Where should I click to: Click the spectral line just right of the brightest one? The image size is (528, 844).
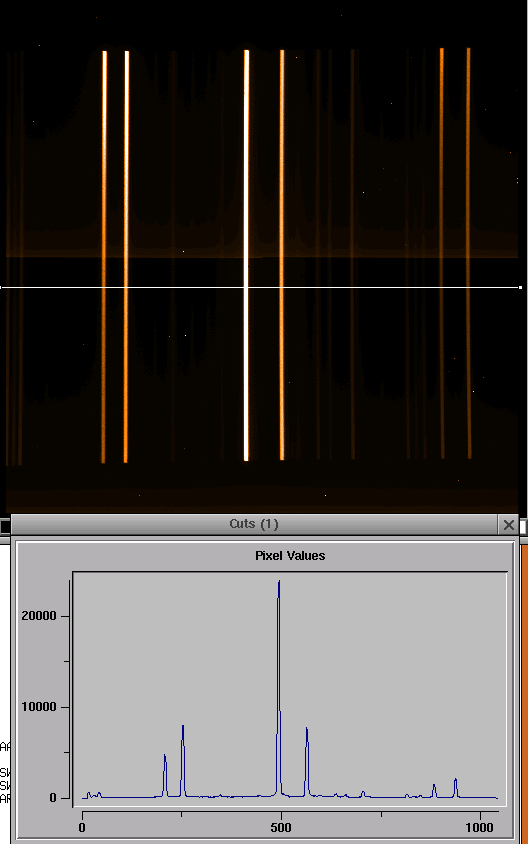tap(282, 255)
